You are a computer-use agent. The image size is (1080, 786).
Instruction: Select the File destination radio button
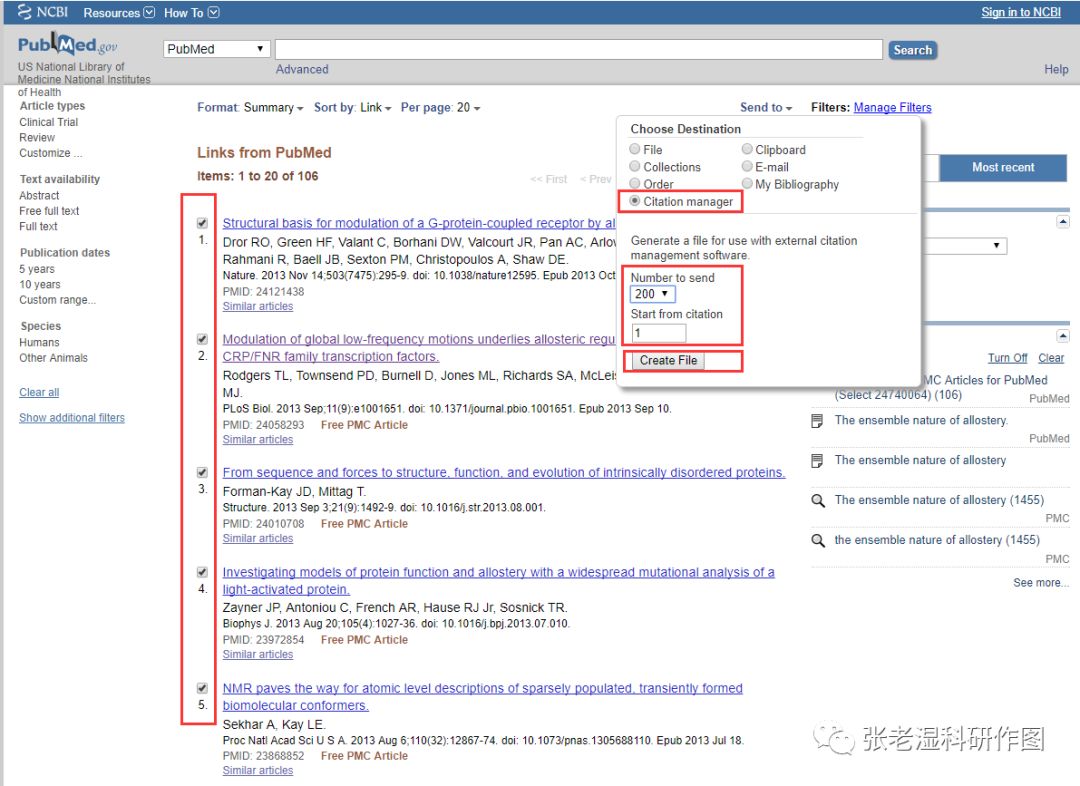point(634,149)
